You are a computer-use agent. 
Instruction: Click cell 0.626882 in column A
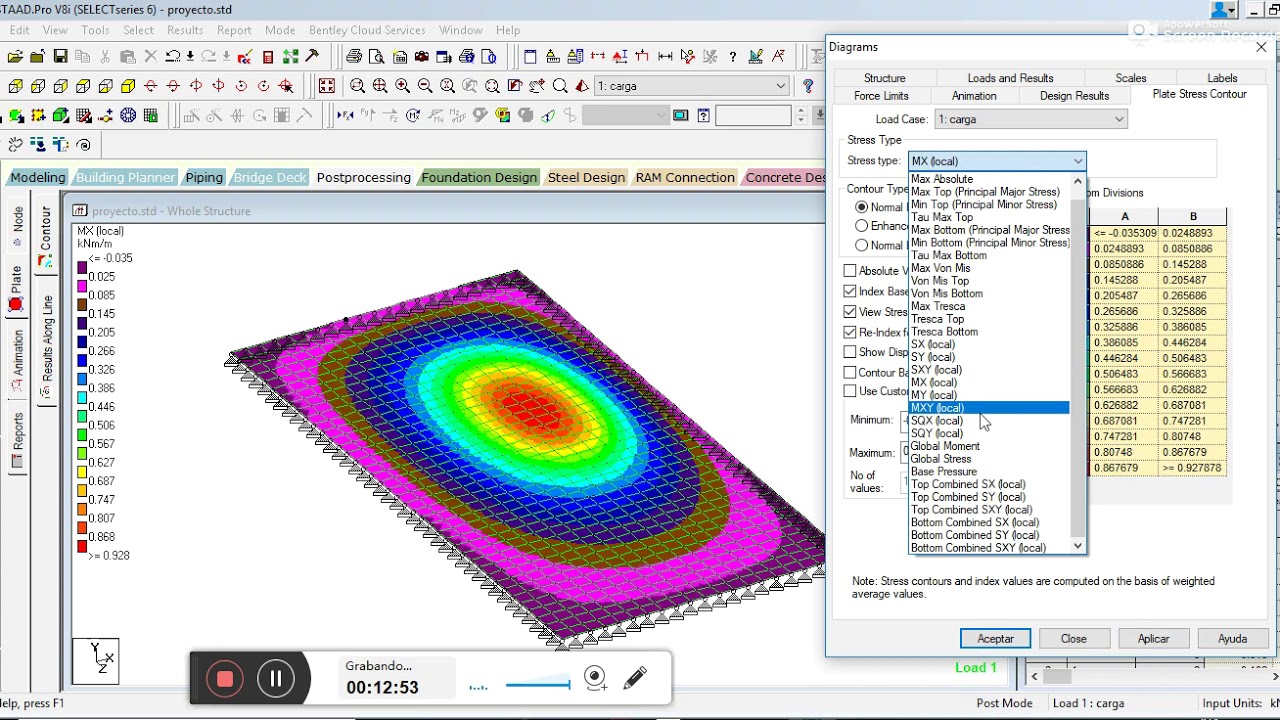pyautogui.click(x=1124, y=405)
